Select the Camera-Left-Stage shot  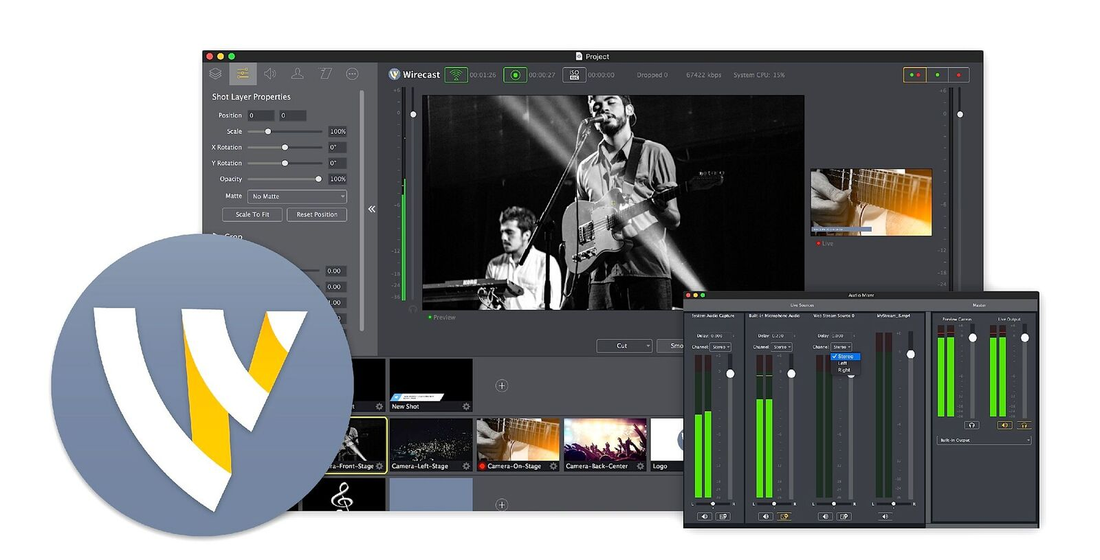[431, 445]
